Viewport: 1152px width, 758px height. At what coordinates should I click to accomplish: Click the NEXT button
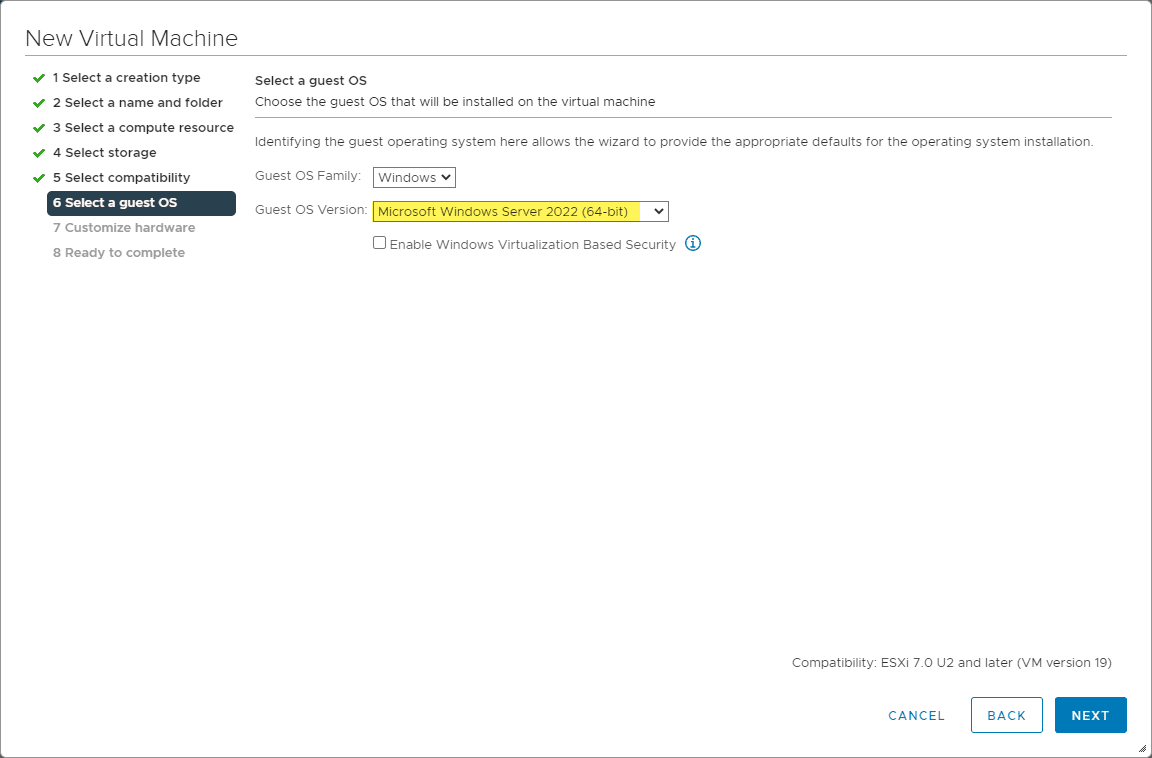coord(1090,715)
